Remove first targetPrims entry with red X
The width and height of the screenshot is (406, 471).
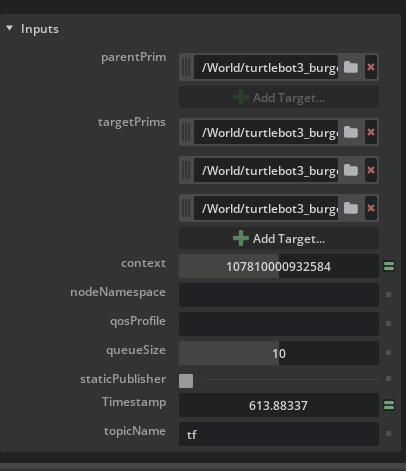coord(371,132)
